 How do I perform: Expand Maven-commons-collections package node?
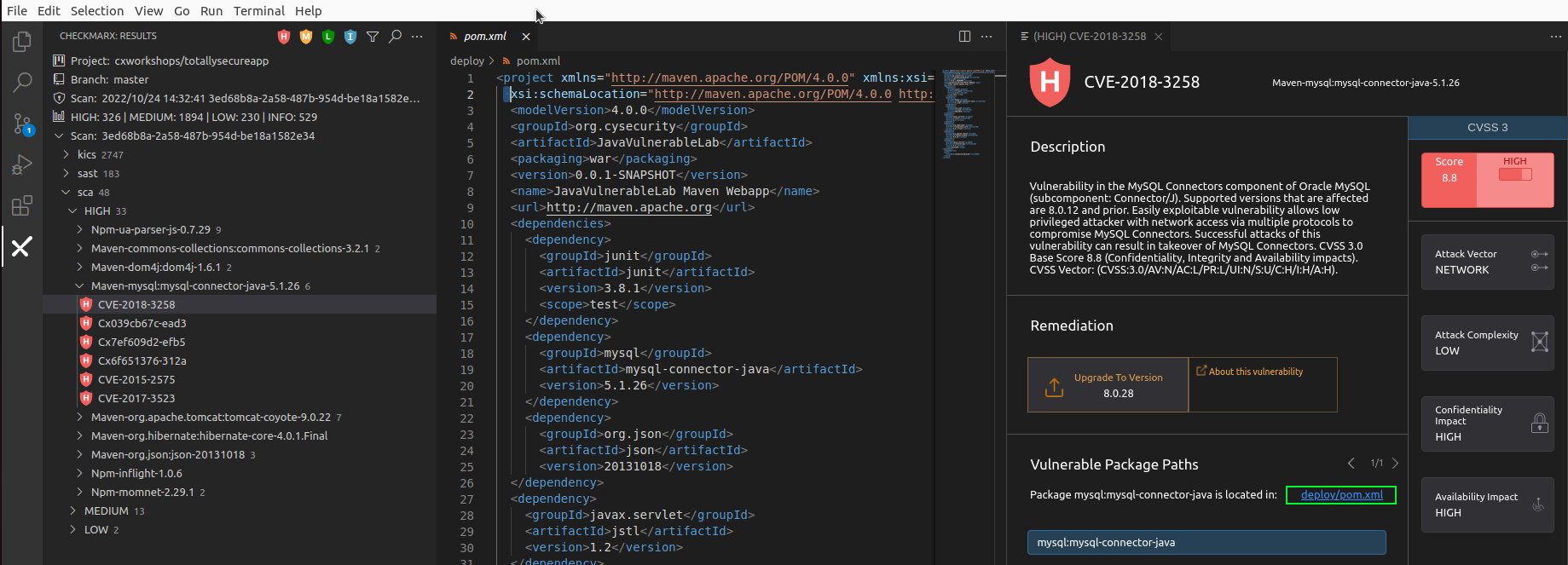coord(79,248)
